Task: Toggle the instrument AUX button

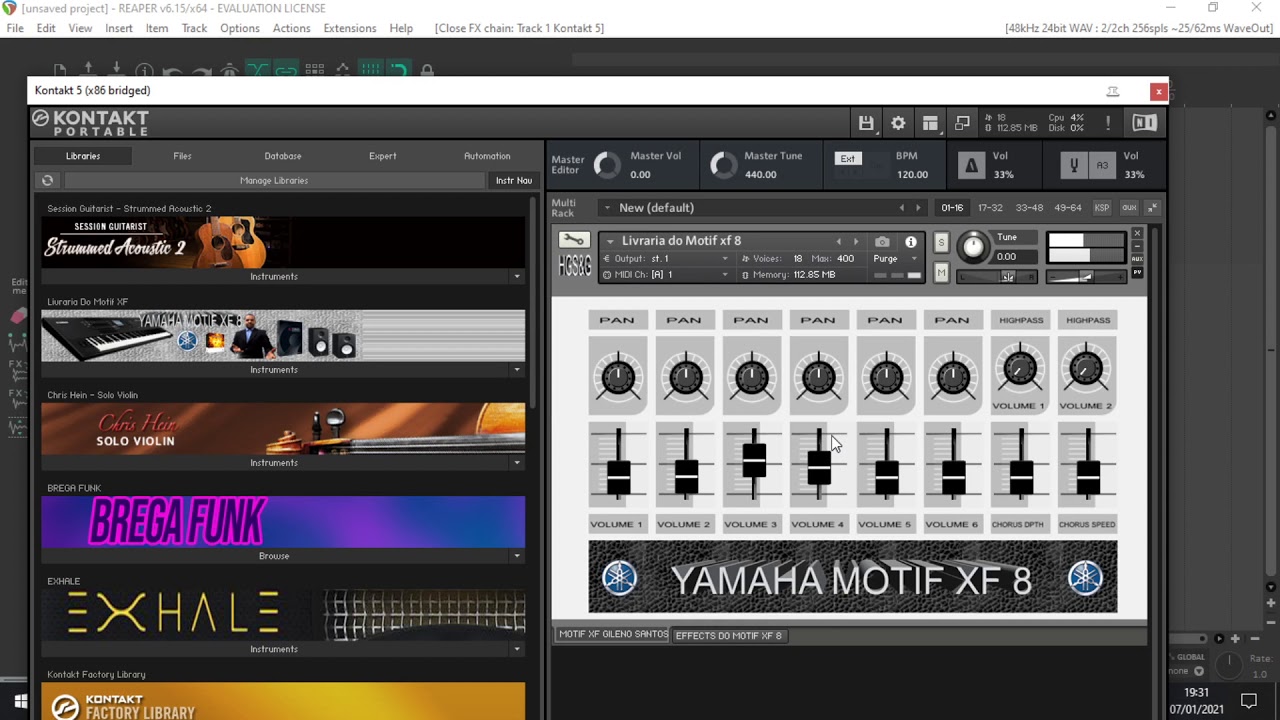Action: 1137,259
